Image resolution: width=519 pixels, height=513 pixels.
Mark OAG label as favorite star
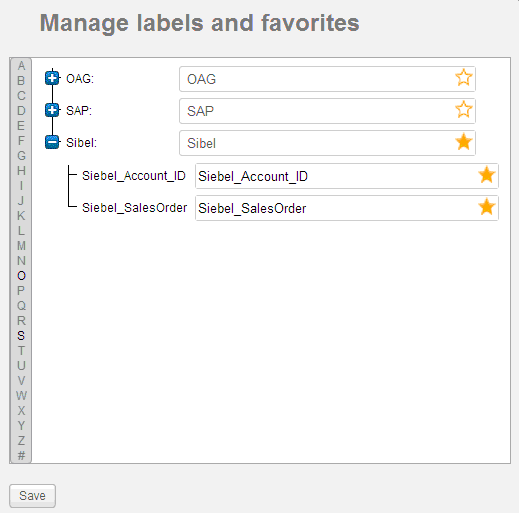pyautogui.click(x=463, y=78)
